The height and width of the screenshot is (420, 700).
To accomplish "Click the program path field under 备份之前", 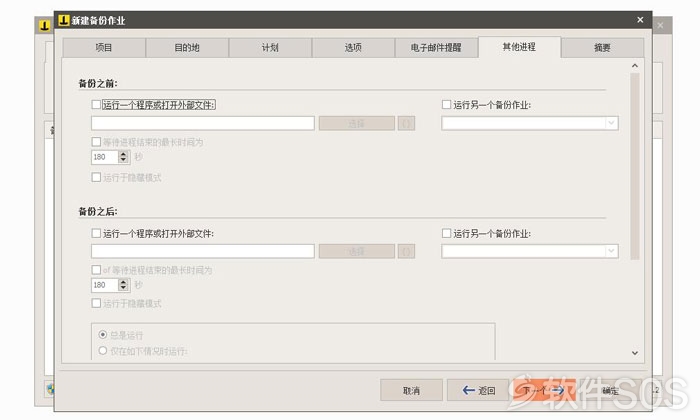I will [203, 123].
